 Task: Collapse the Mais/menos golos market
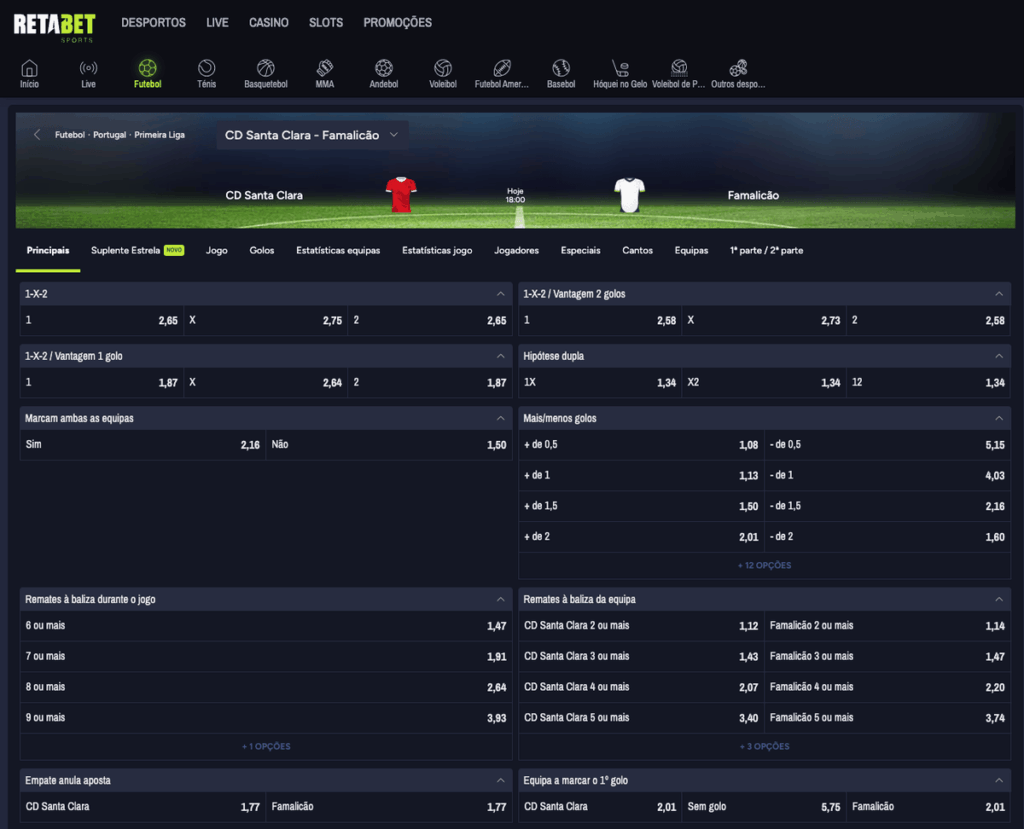(999, 418)
